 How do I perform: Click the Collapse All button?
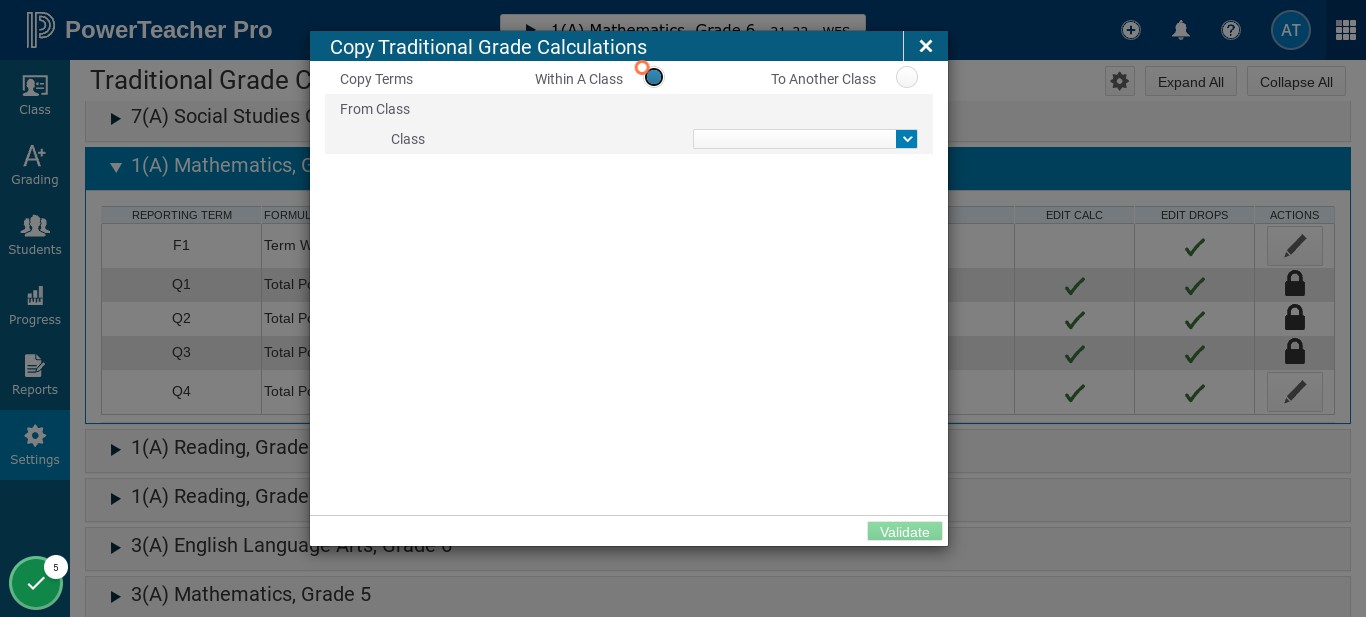click(x=1296, y=82)
